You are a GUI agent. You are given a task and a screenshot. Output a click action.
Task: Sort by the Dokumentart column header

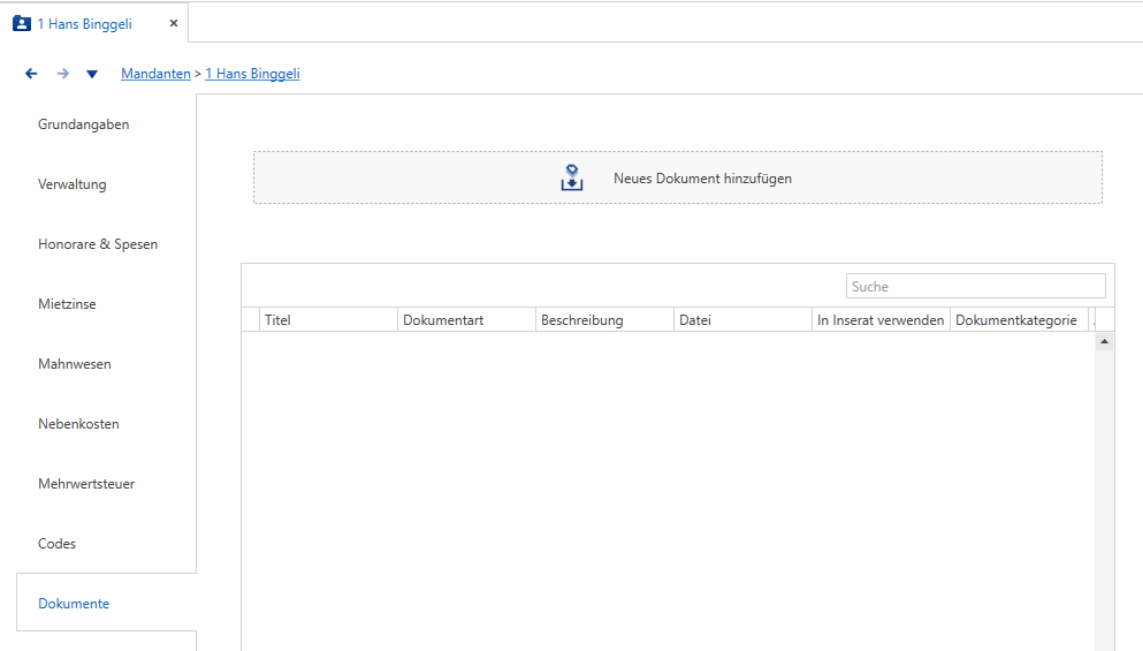(467, 320)
